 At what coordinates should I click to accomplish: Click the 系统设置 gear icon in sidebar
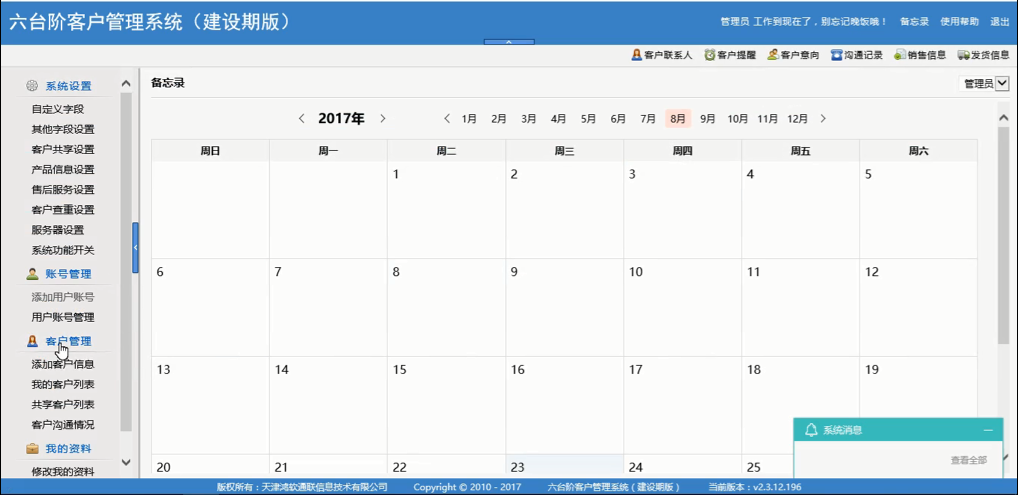[x=32, y=86]
